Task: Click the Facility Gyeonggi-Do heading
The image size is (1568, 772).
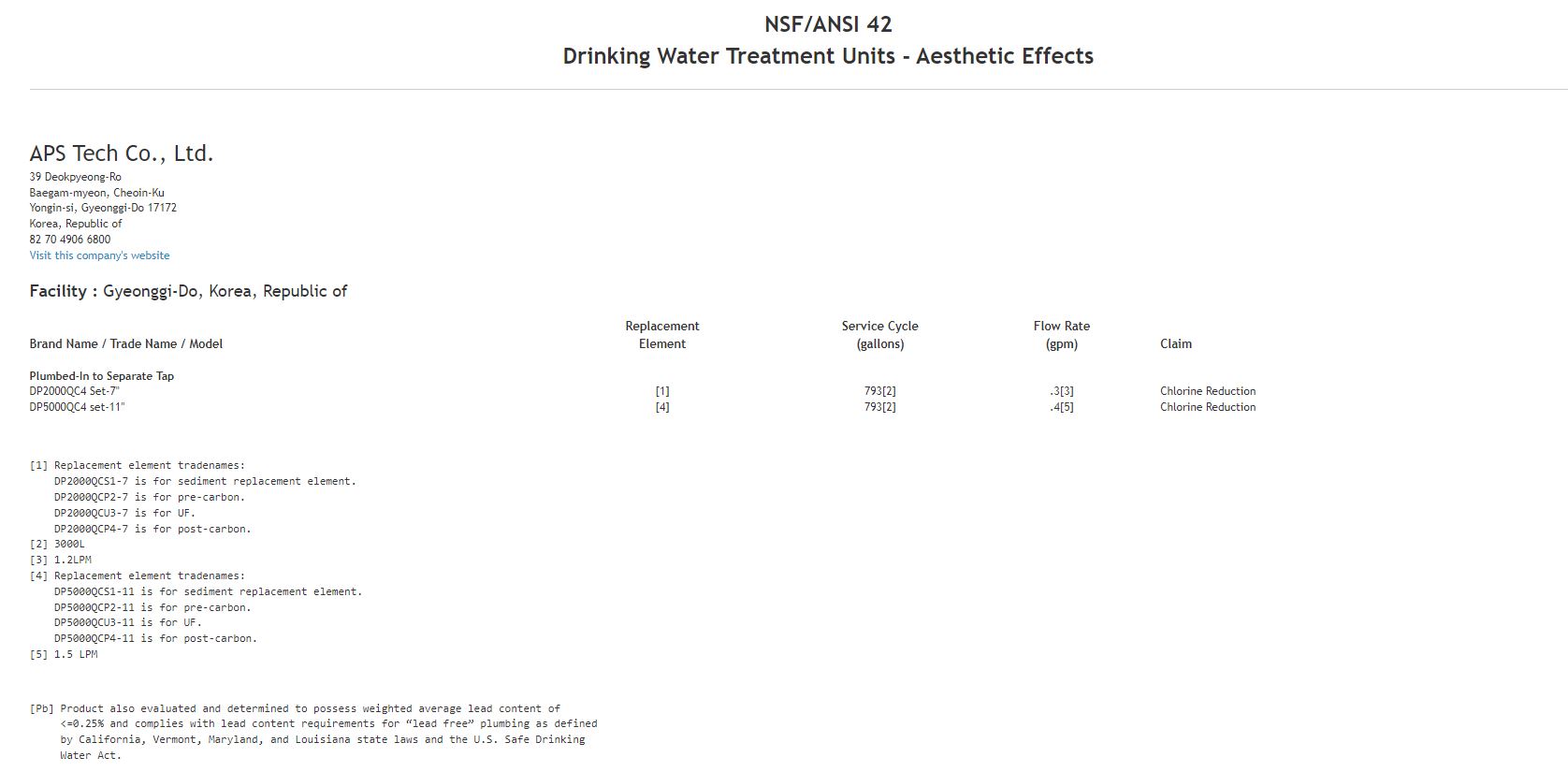Action: pyautogui.click(x=188, y=291)
